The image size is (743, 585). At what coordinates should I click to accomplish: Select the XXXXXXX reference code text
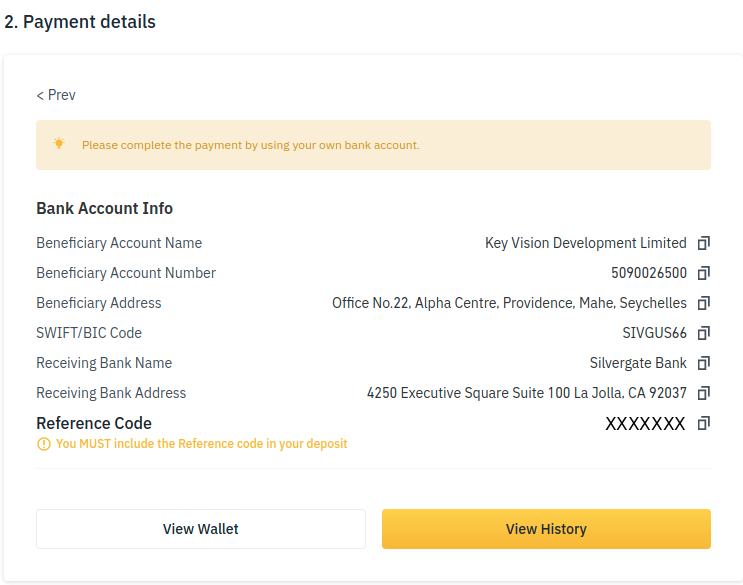point(645,423)
